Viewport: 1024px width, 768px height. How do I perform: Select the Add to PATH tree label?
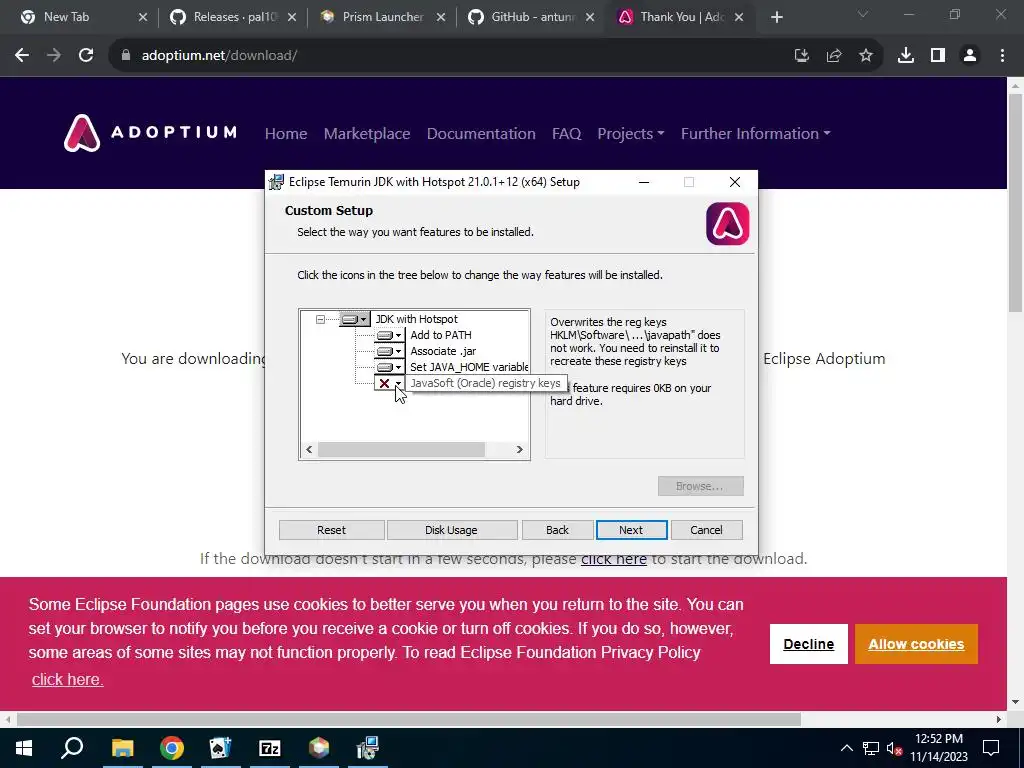point(441,335)
